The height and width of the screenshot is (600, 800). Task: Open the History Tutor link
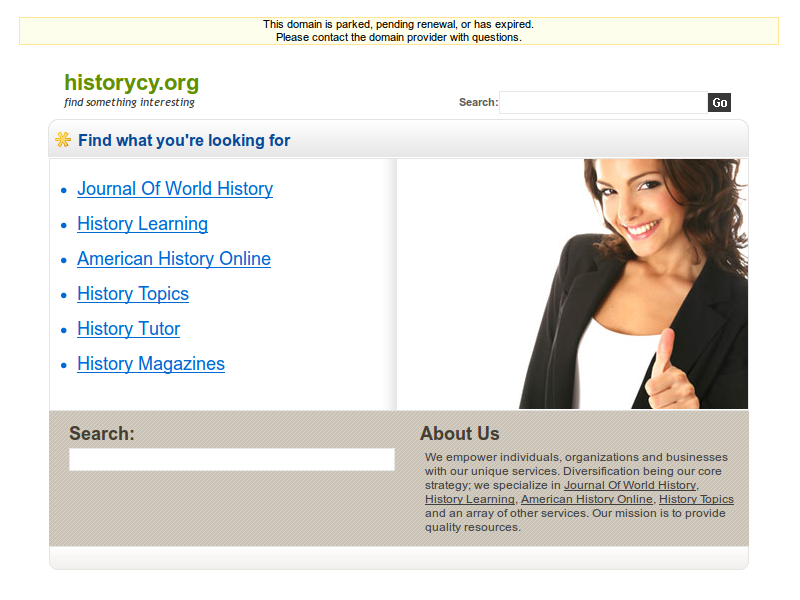pos(129,329)
